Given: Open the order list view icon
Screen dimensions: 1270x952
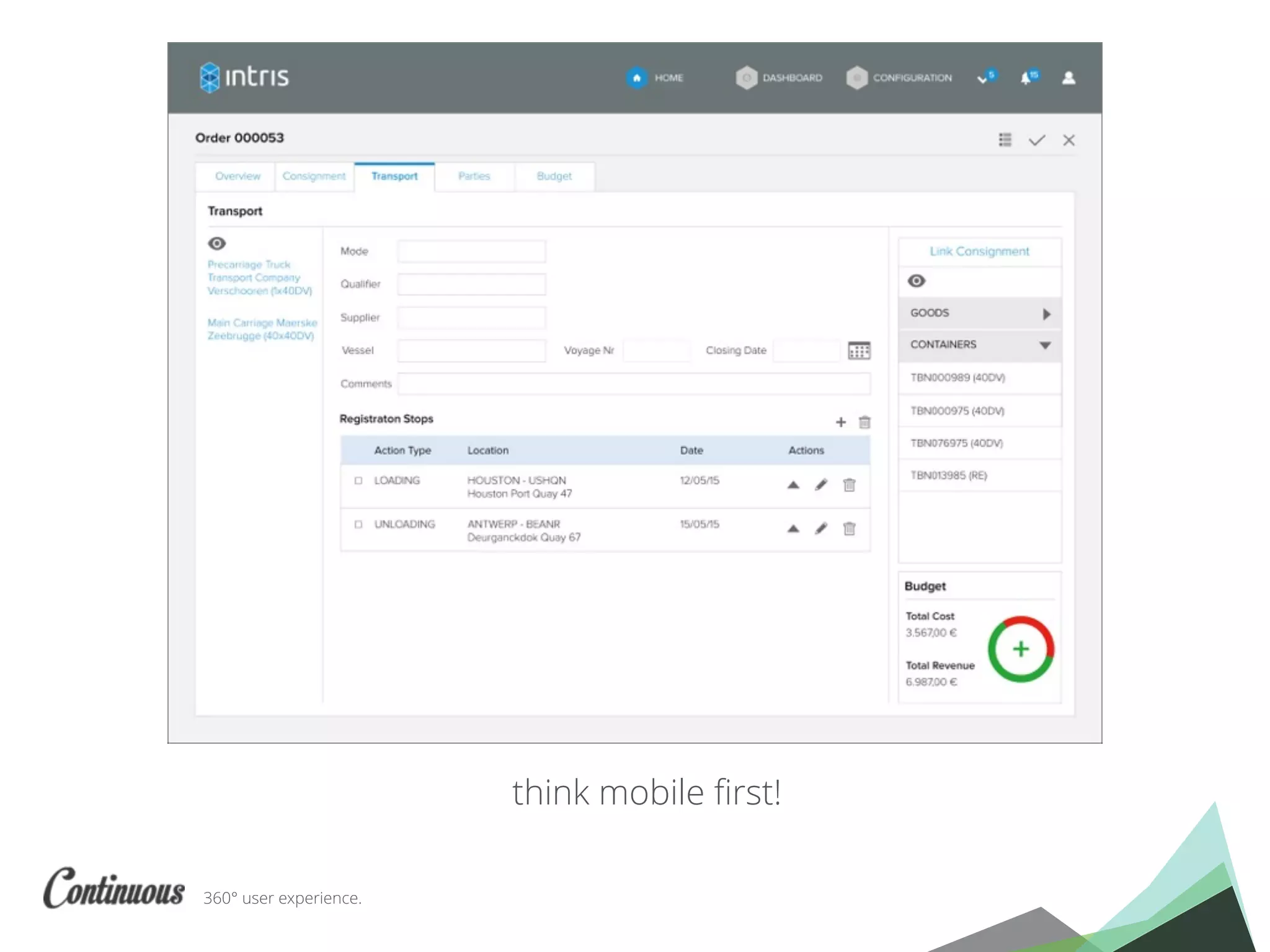Looking at the screenshot, I should 1005,140.
